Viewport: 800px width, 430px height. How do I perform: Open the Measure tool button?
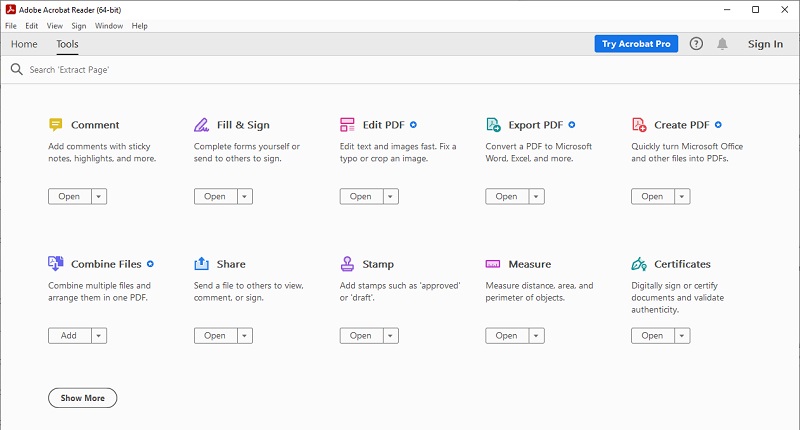click(x=507, y=336)
